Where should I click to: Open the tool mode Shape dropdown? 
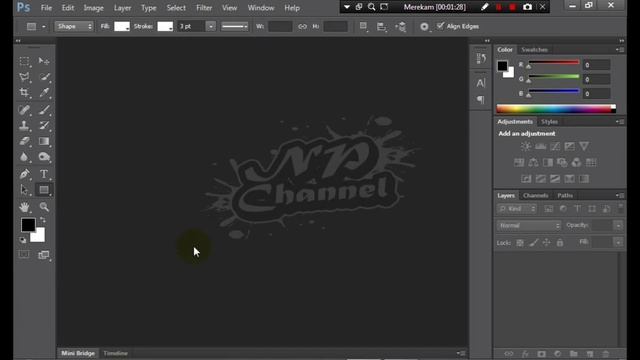coord(74,27)
